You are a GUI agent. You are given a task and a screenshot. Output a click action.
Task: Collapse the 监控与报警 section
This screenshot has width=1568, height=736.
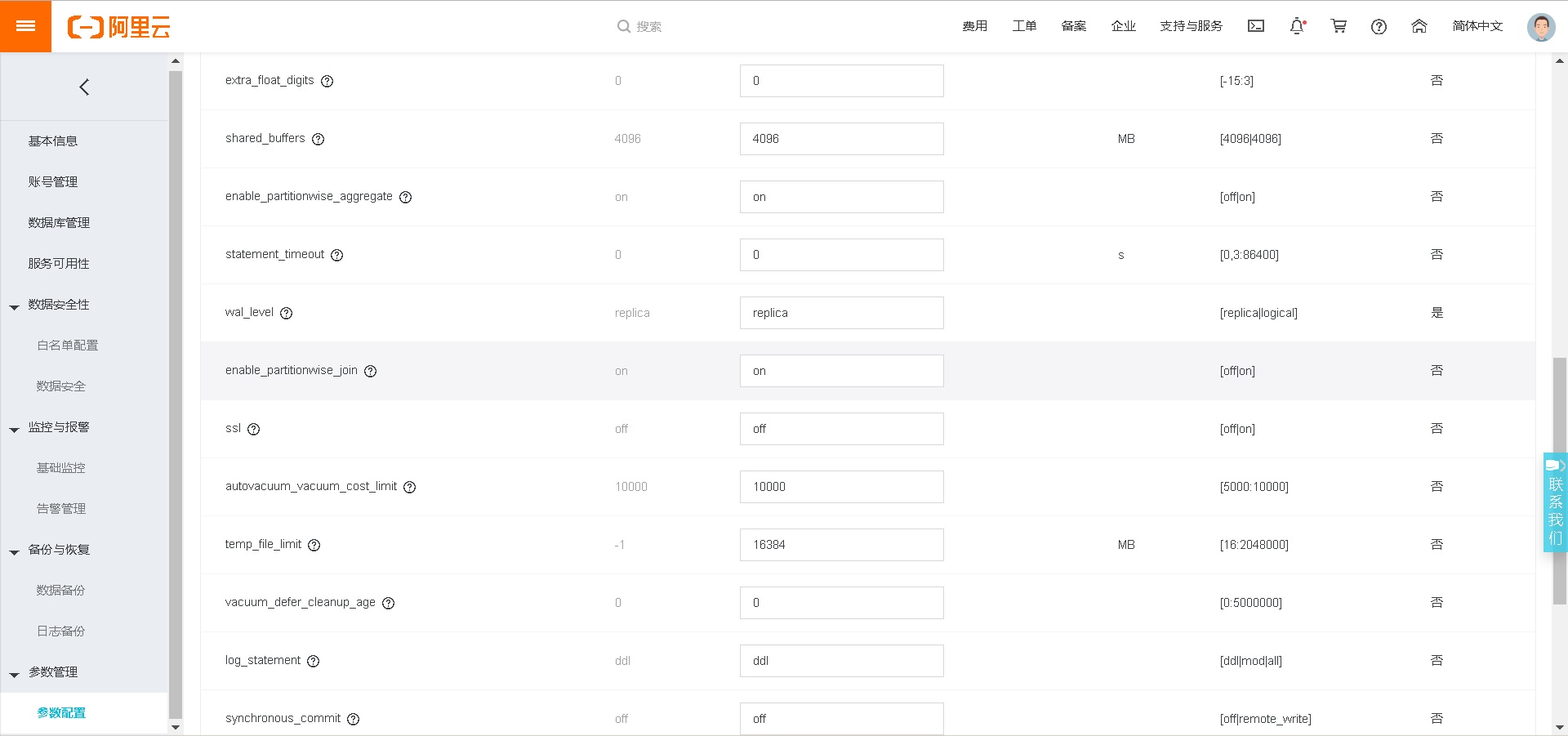(x=14, y=430)
